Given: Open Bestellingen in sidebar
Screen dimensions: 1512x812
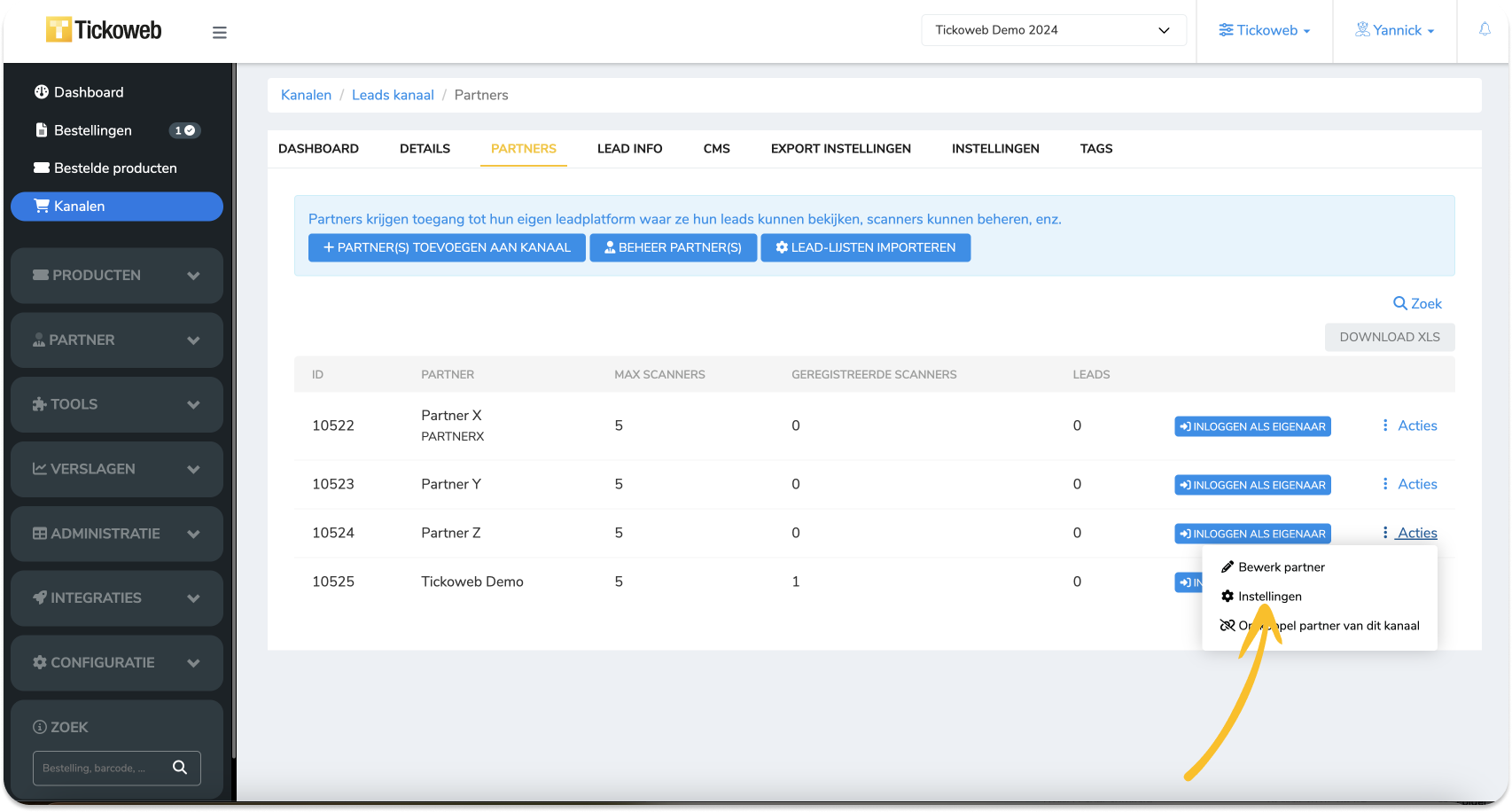Looking at the screenshot, I should (x=83, y=130).
